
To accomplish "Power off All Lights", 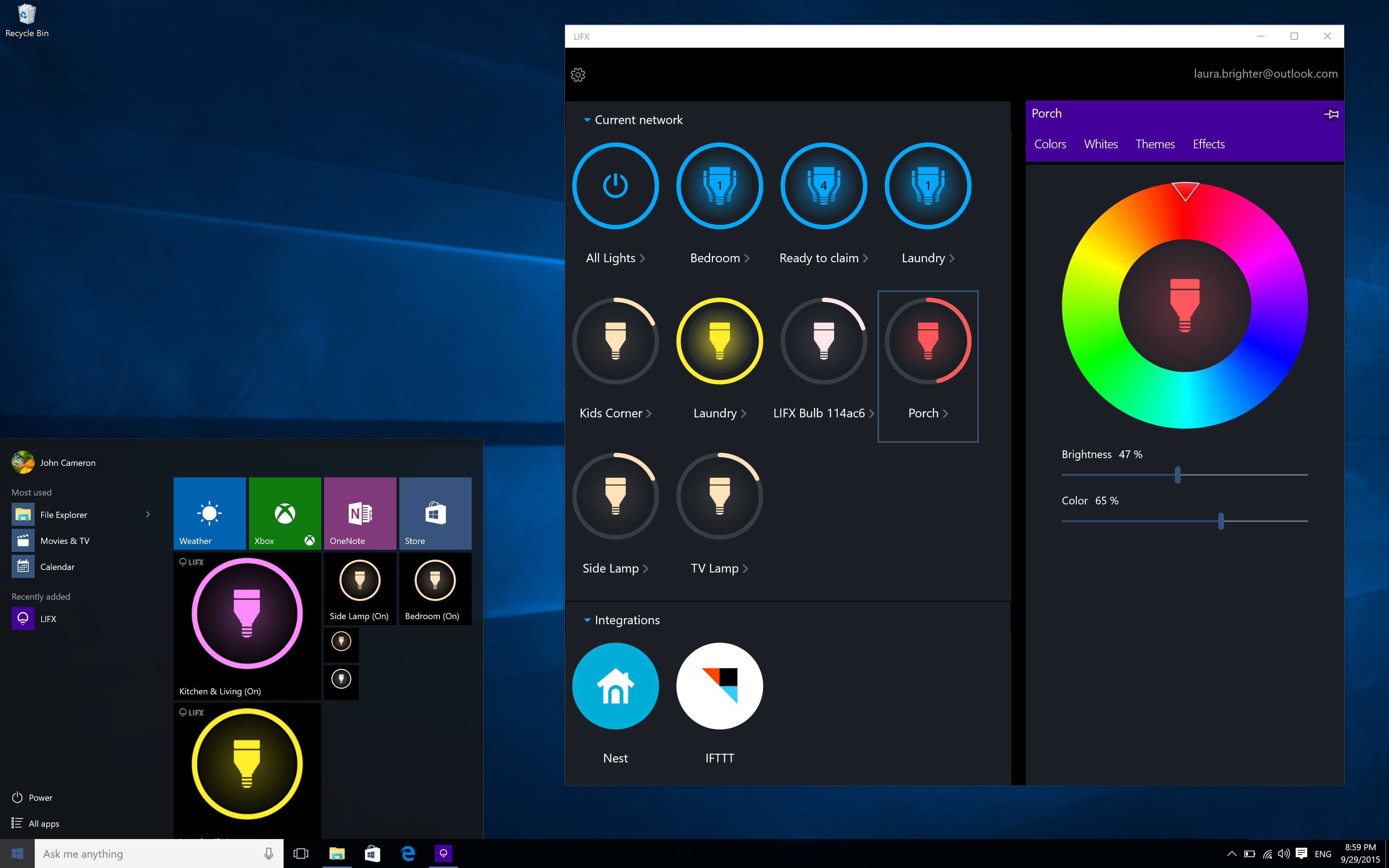I will pos(615,186).
